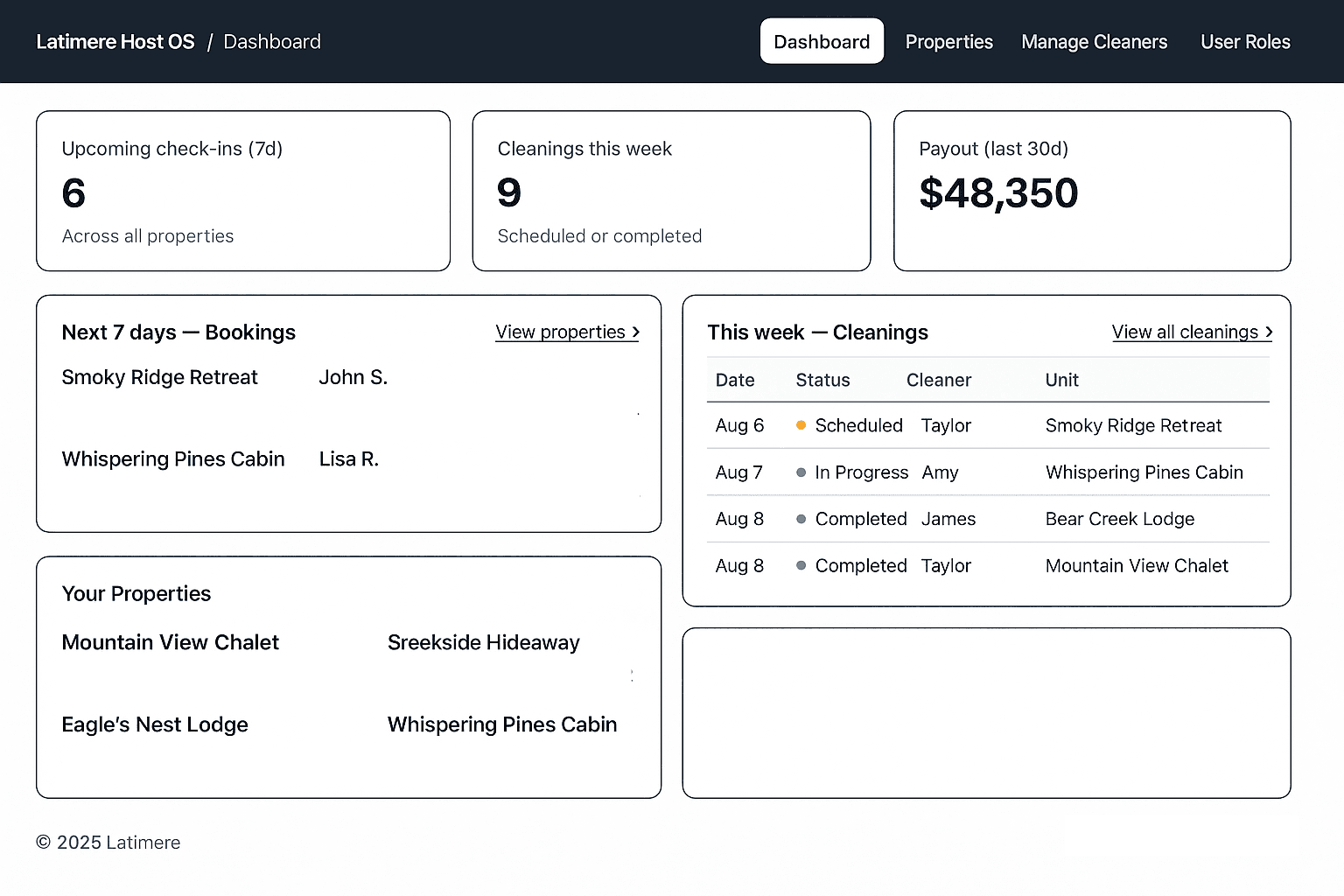Click guest name Lisa R.
This screenshot has width=1344, height=896.
348,459
